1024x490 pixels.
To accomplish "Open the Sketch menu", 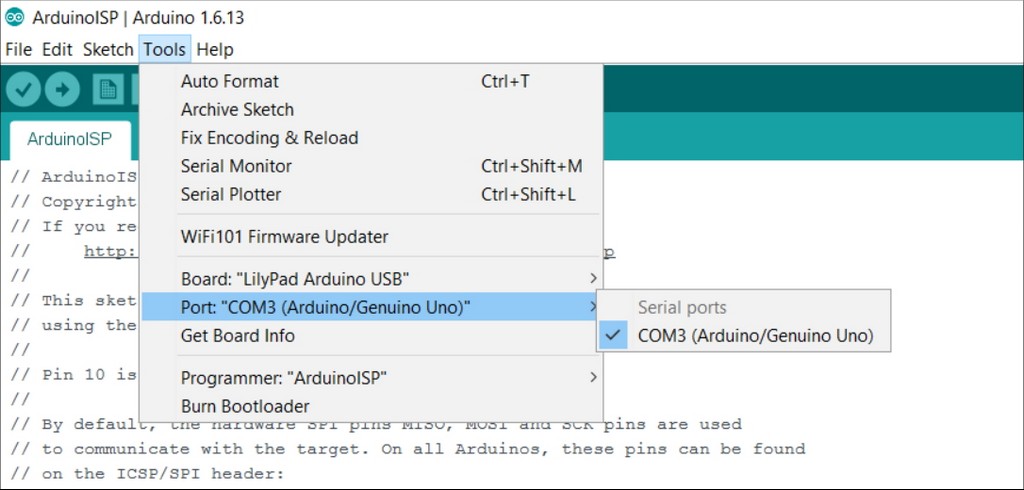I will 108,50.
